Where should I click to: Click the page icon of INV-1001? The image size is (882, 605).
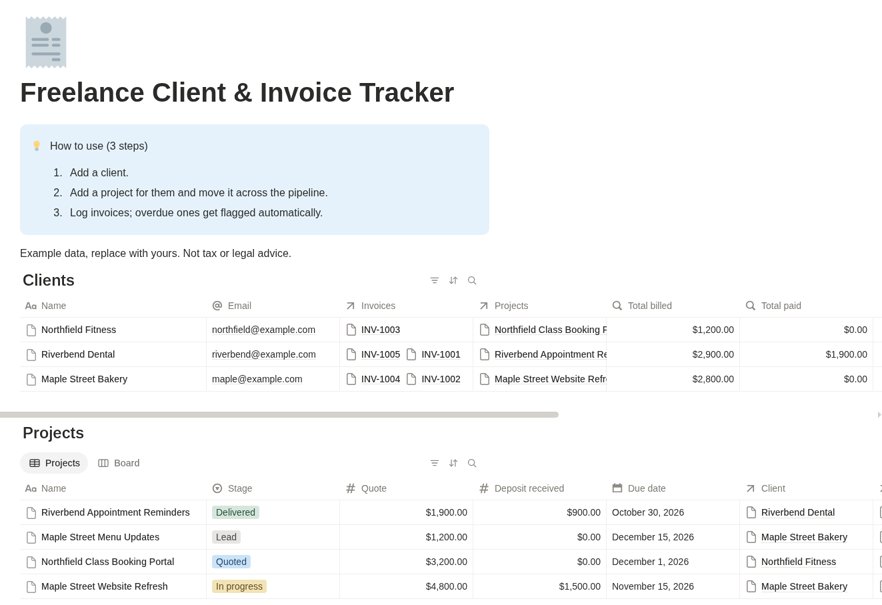click(412, 354)
